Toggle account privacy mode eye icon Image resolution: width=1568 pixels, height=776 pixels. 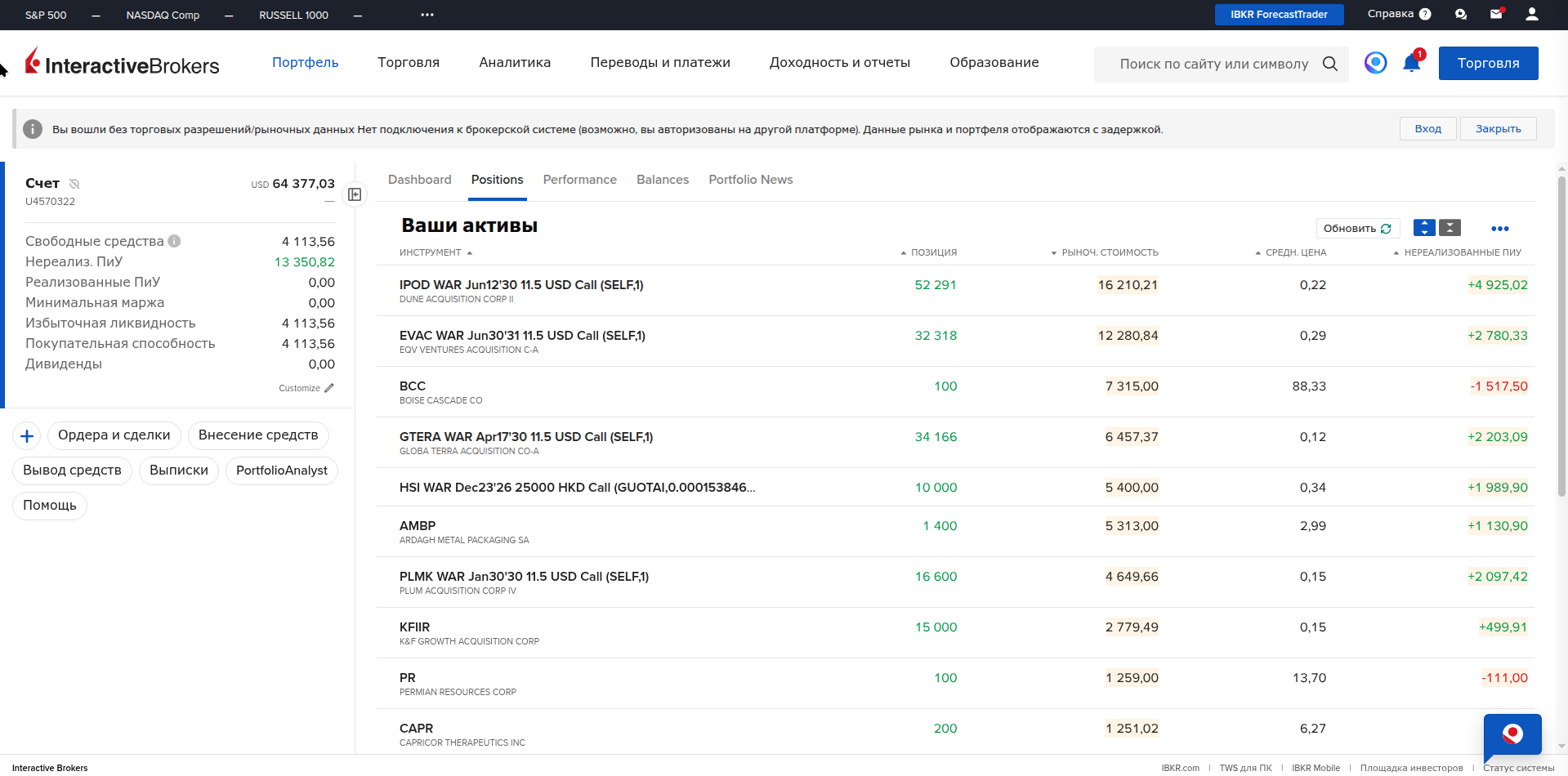[x=74, y=184]
